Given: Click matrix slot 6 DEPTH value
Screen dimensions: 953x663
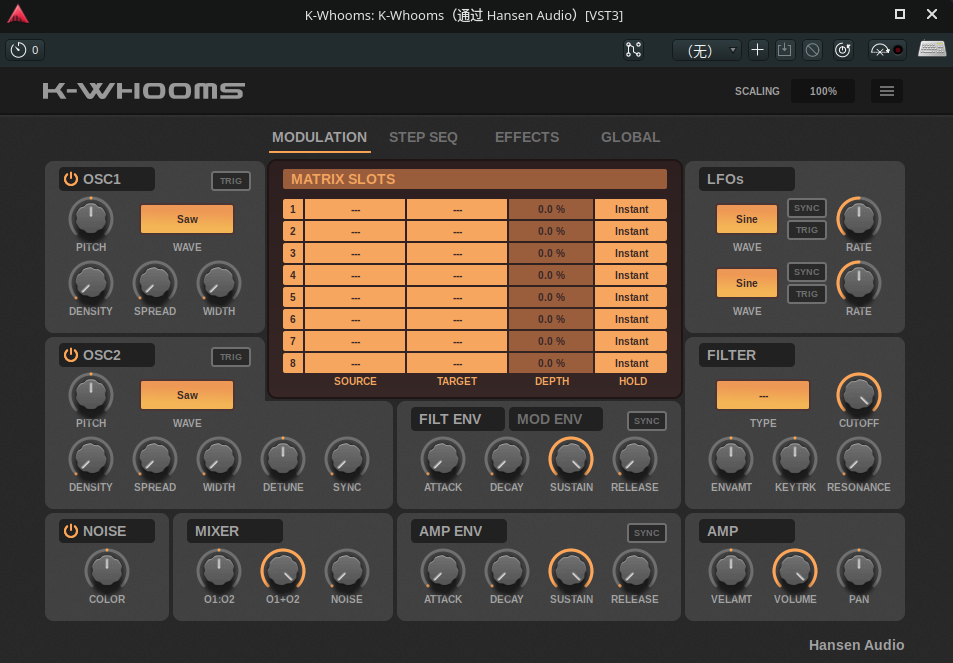Looking at the screenshot, I should tap(551, 320).
